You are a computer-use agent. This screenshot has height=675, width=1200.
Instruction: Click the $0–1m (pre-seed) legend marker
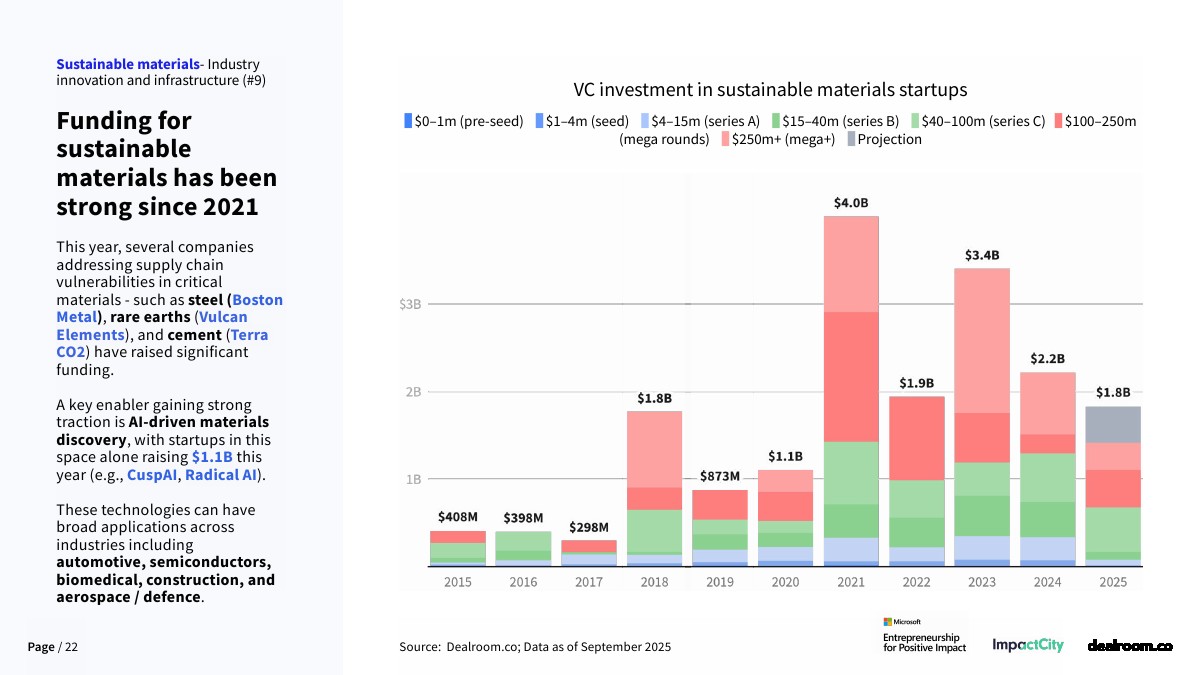(x=408, y=121)
